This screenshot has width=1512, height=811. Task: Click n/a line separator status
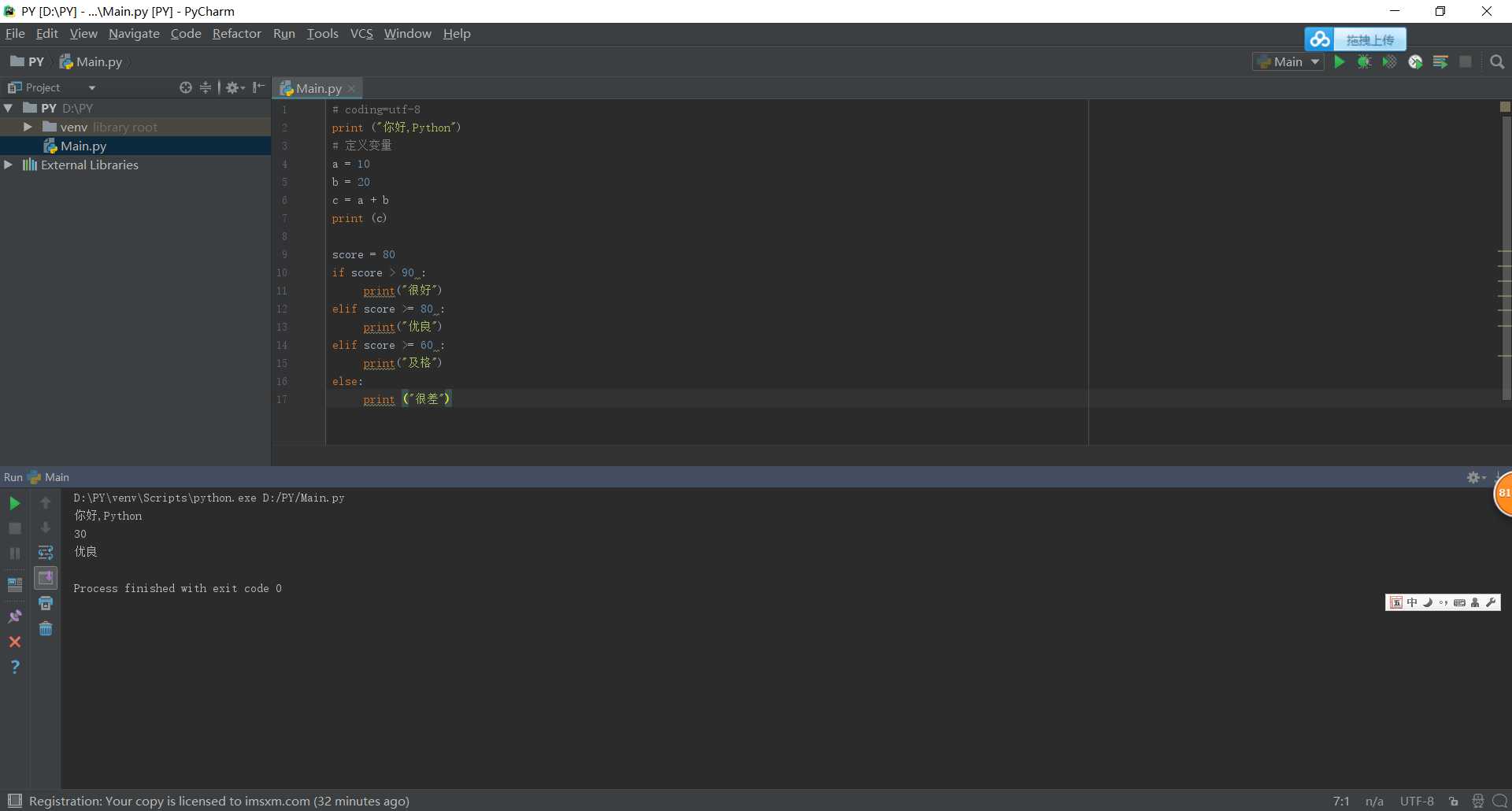pos(1374,802)
